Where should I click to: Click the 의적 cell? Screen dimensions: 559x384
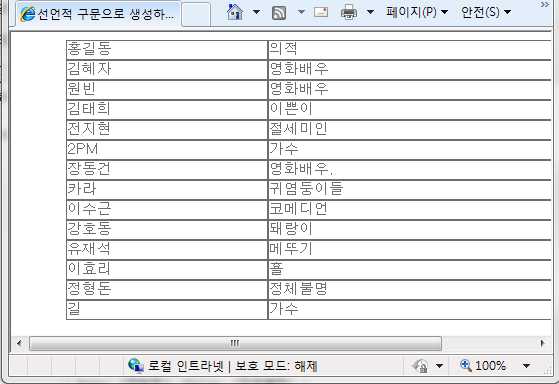pyautogui.click(x=410, y=50)
